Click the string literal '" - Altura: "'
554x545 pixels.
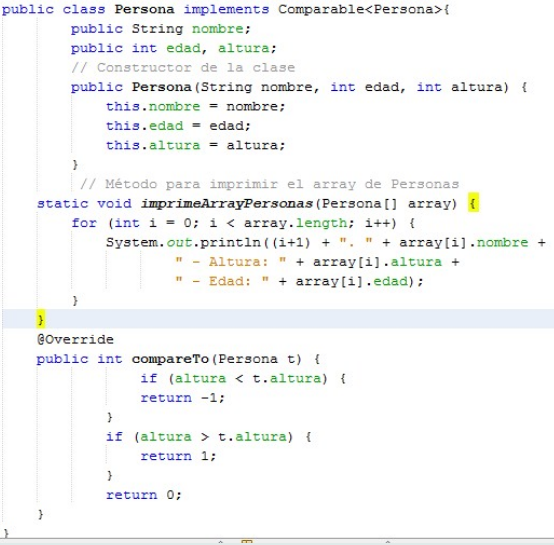(231, 262)
